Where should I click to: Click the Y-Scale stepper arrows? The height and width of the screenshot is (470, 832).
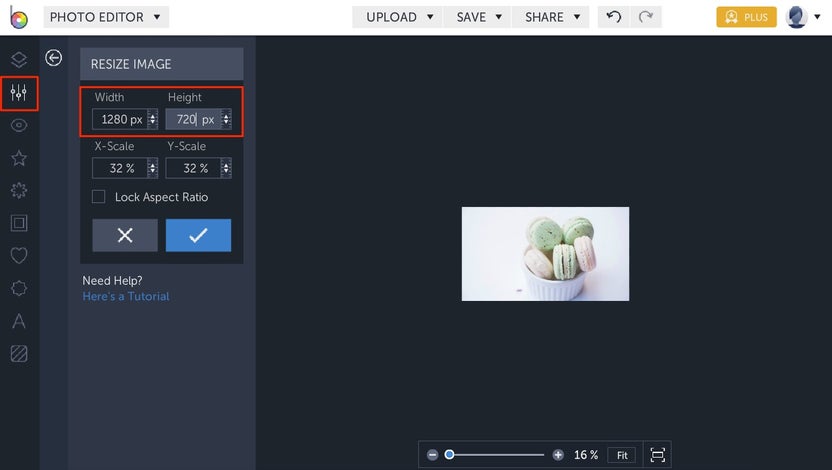pos(227,168)
